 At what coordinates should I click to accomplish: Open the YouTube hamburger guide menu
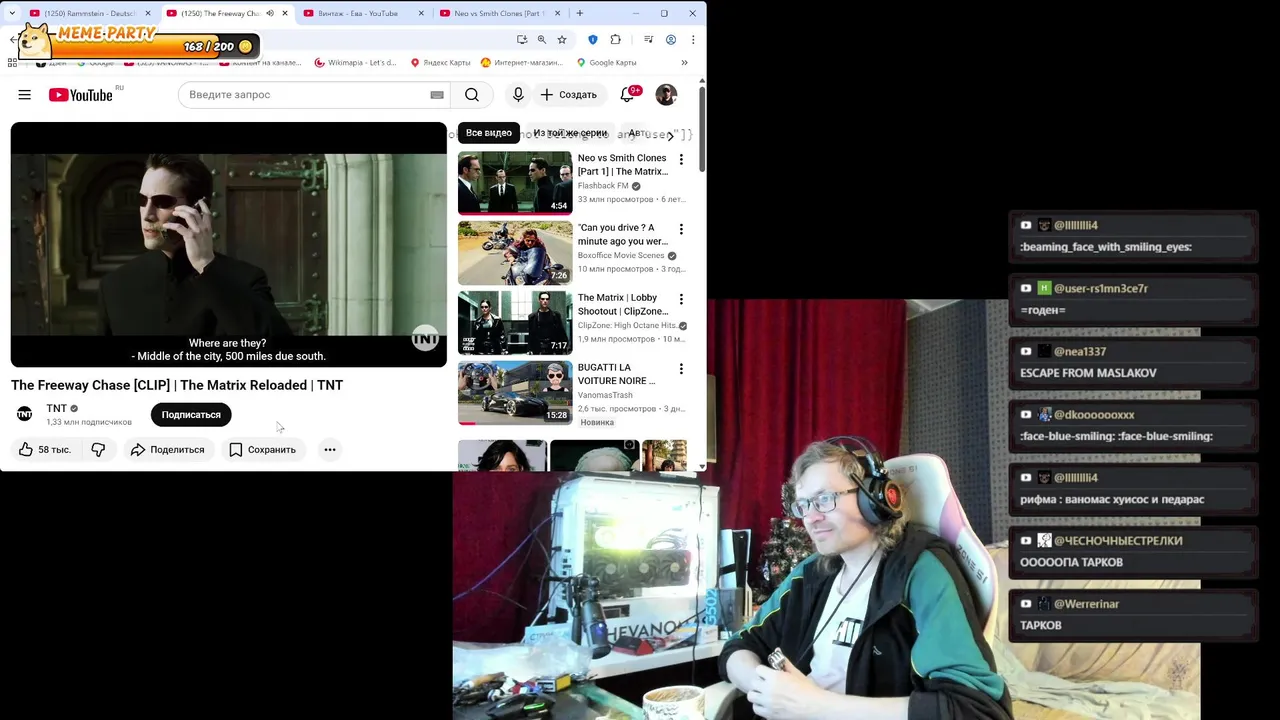point(24,95)
